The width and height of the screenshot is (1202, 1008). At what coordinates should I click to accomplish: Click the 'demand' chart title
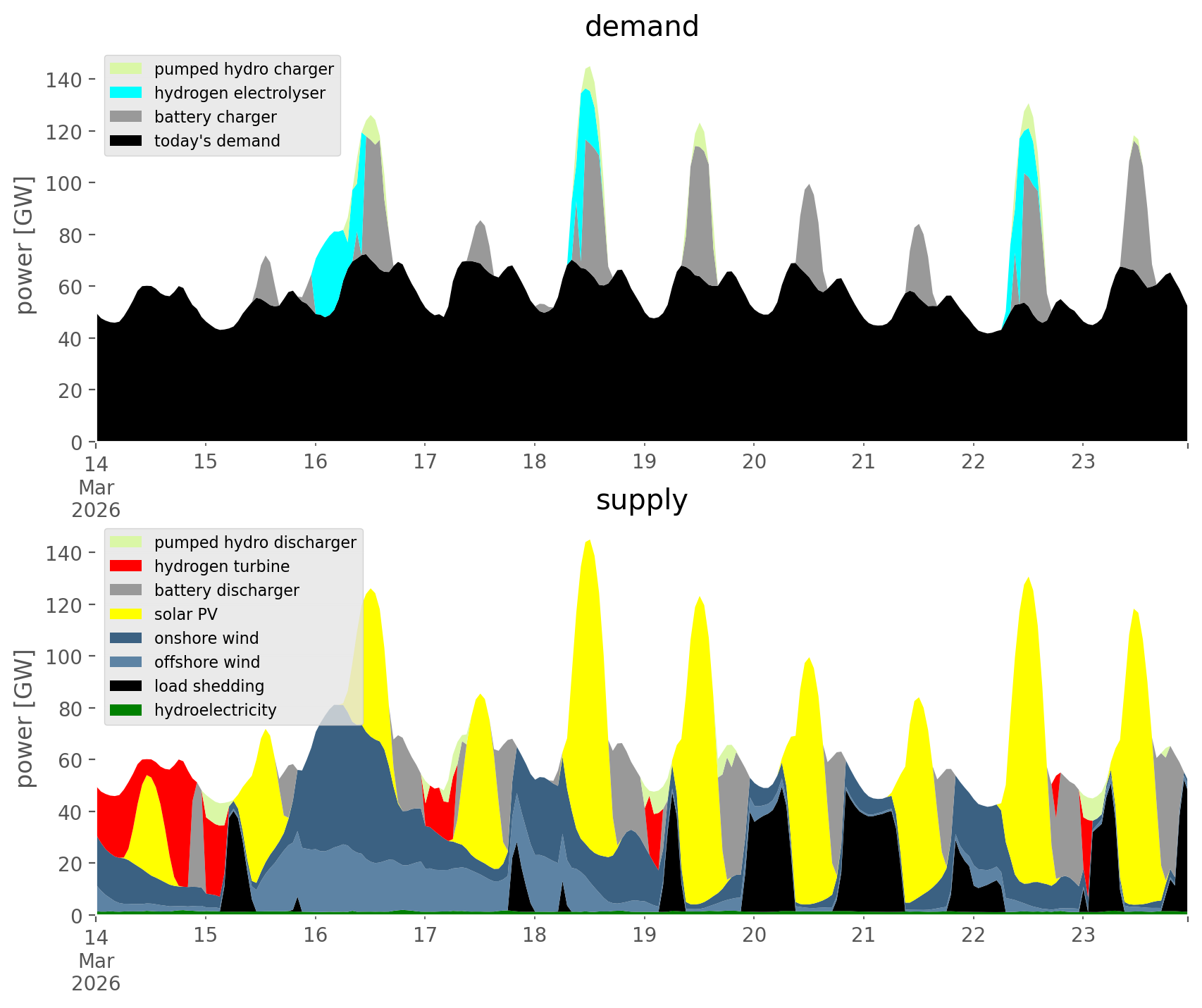coord(641,27)
